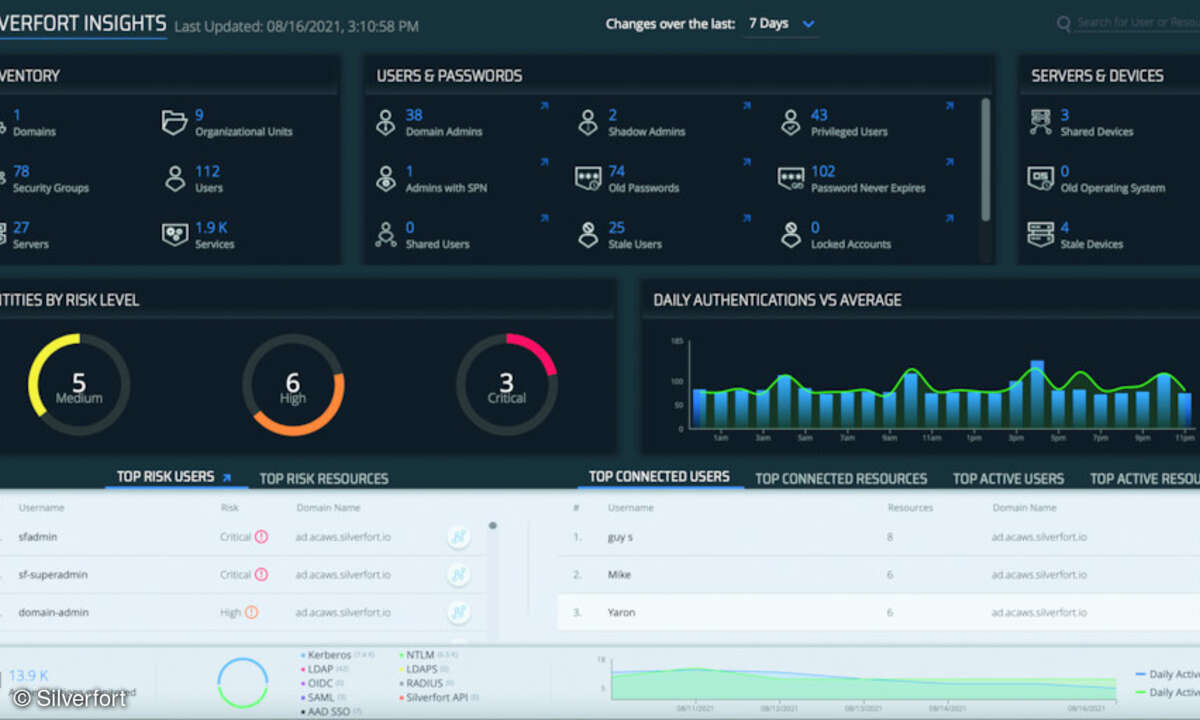This screenshot has width=1200, height=720.
Task: Click the High risk donut chart
Action: tap(293, 385)
